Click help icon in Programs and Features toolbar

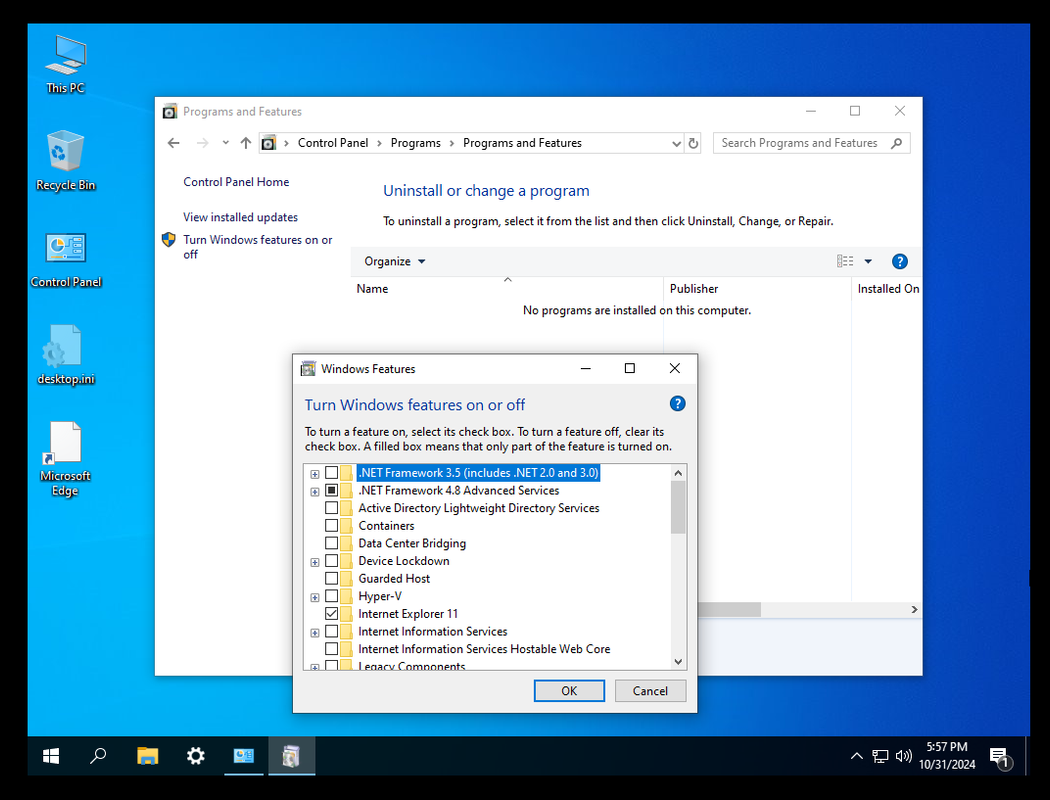tap(899, 262)
